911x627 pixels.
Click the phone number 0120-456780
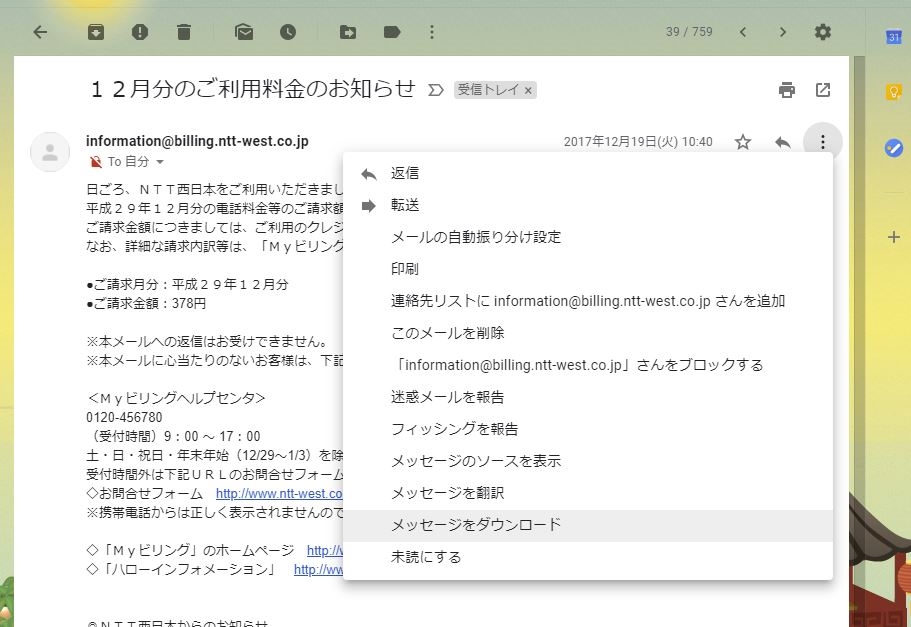[124, 417]
